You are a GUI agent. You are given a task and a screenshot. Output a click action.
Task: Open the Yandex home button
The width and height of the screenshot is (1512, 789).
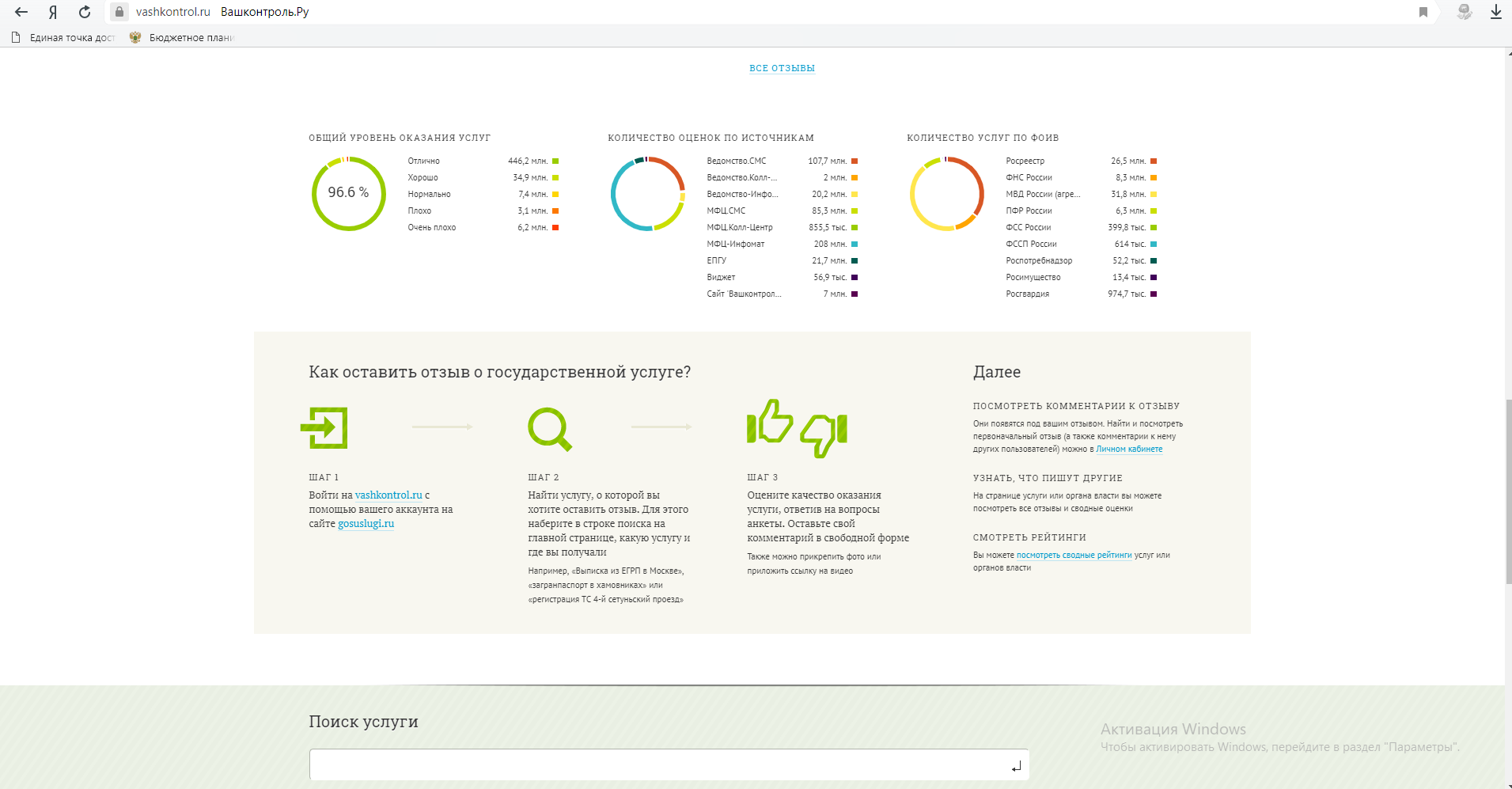pos(53,12)
